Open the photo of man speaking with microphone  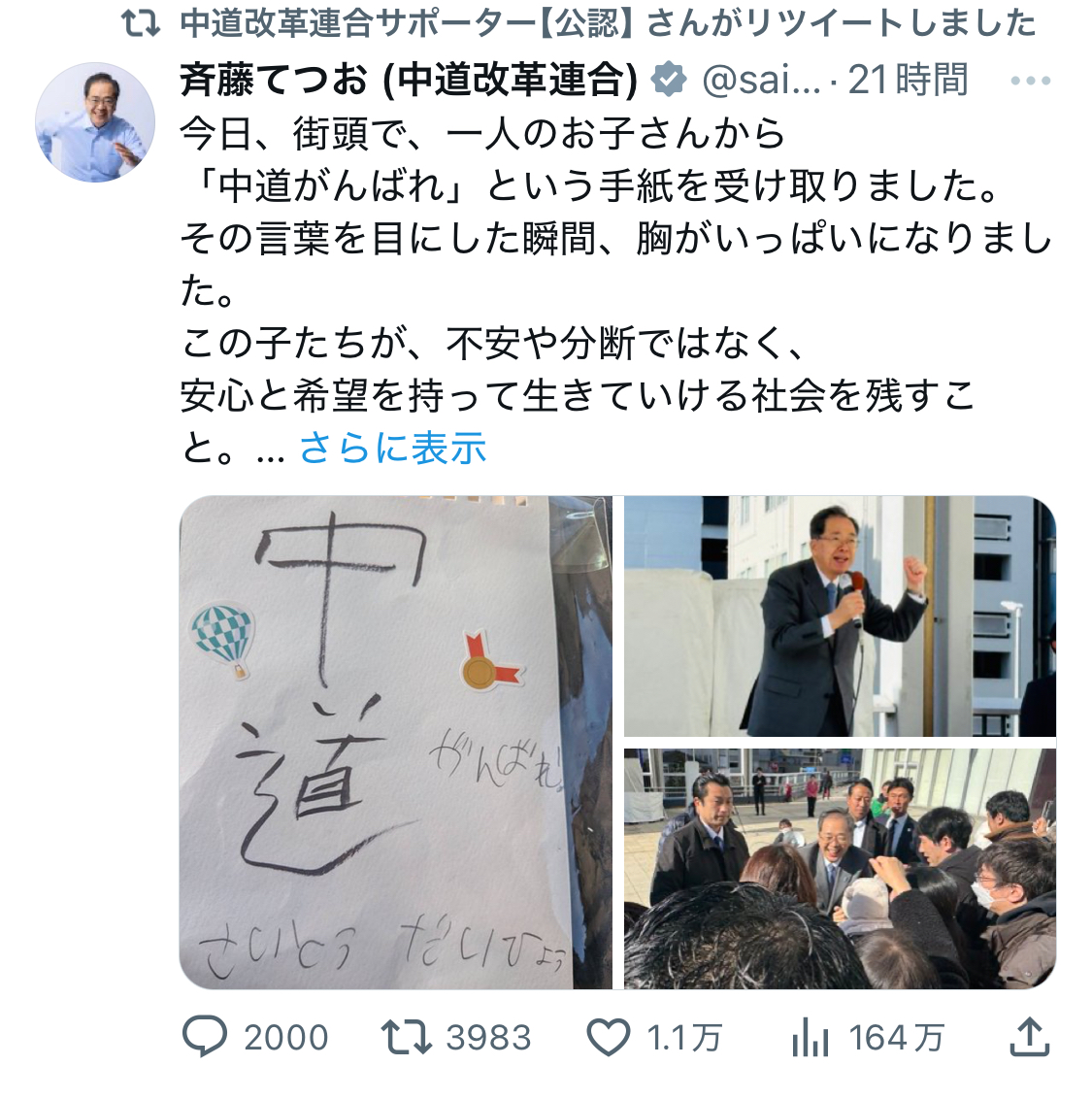click(x=840, y=616)
